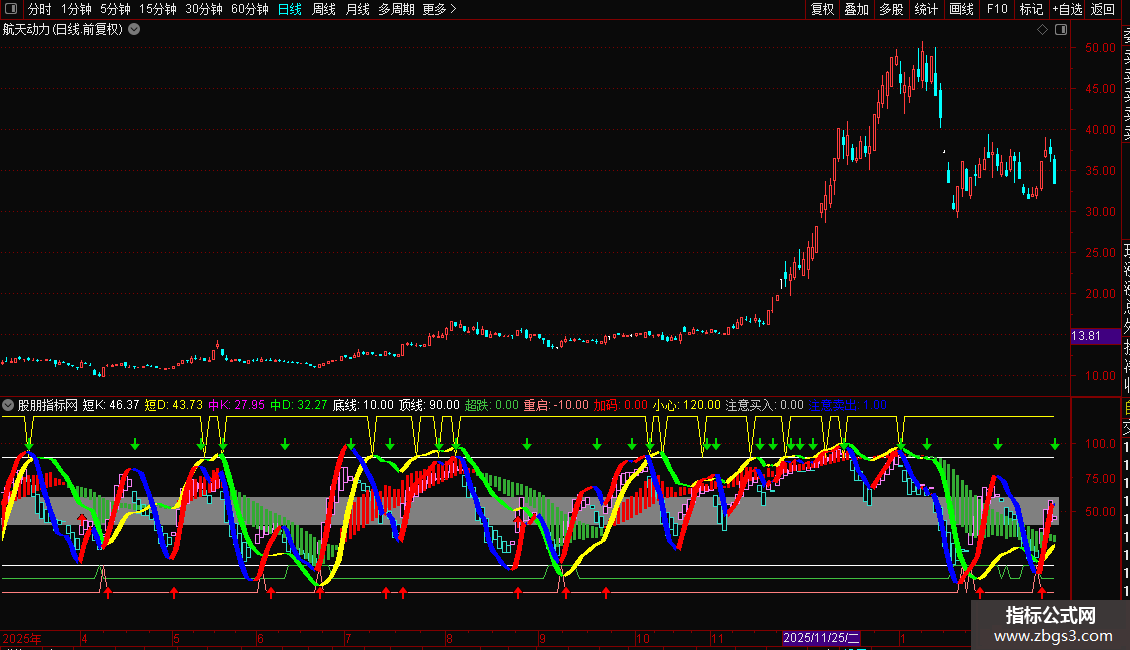Toggle the right panel icon near top-right
Screen dimensions: 1130x650
[x=1058, y=30]
